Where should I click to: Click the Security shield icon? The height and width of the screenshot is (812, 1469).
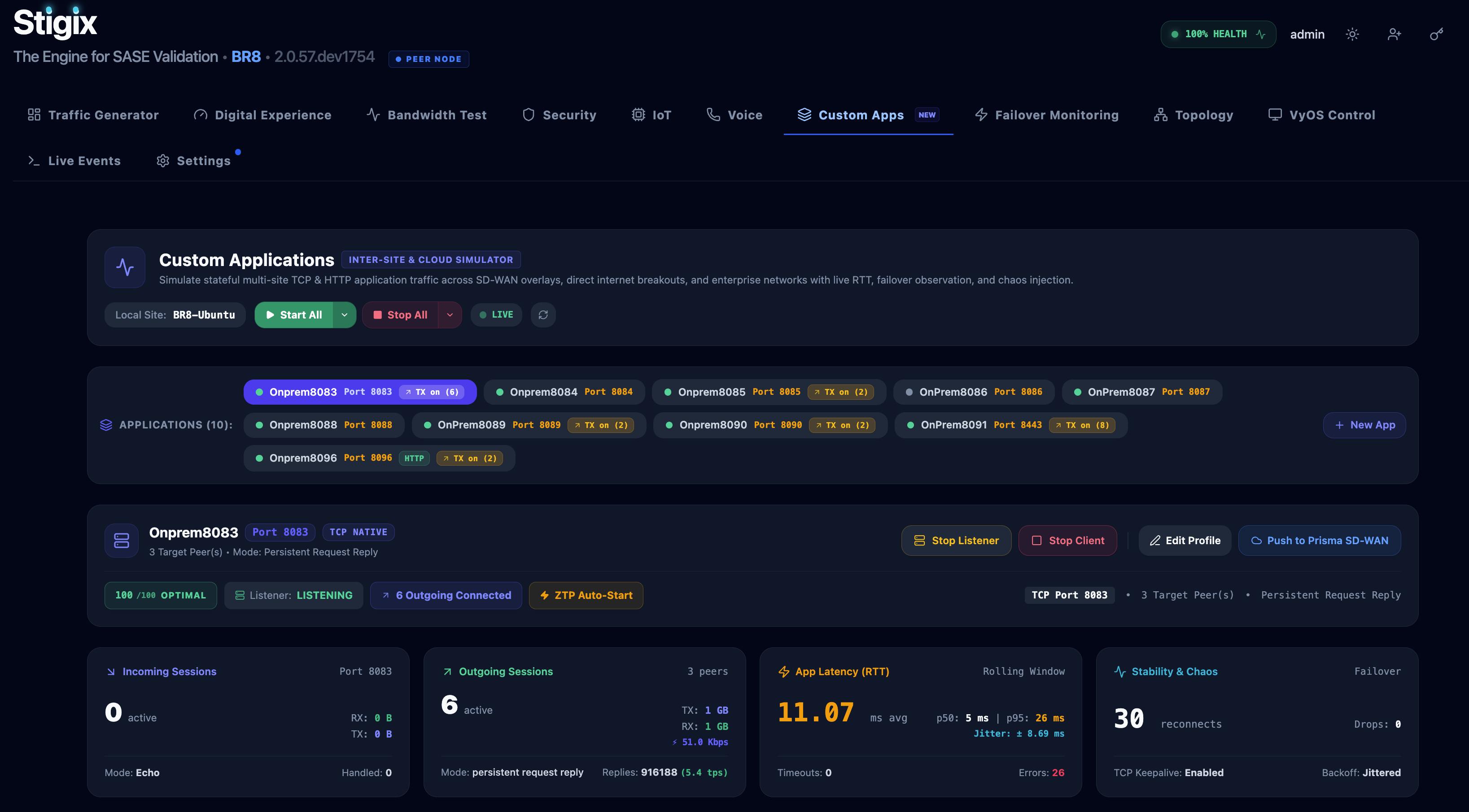[x=529, y=114]
